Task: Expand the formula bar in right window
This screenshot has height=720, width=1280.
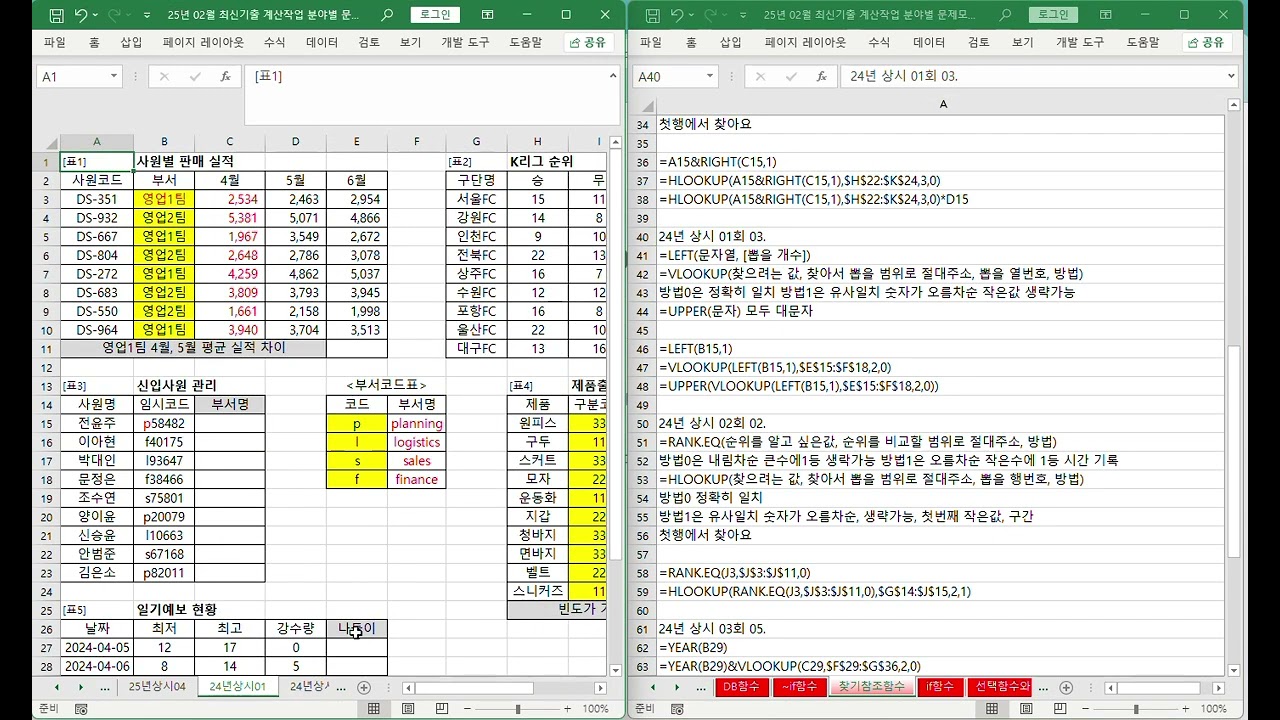Action: click(x=1231, y=75)
